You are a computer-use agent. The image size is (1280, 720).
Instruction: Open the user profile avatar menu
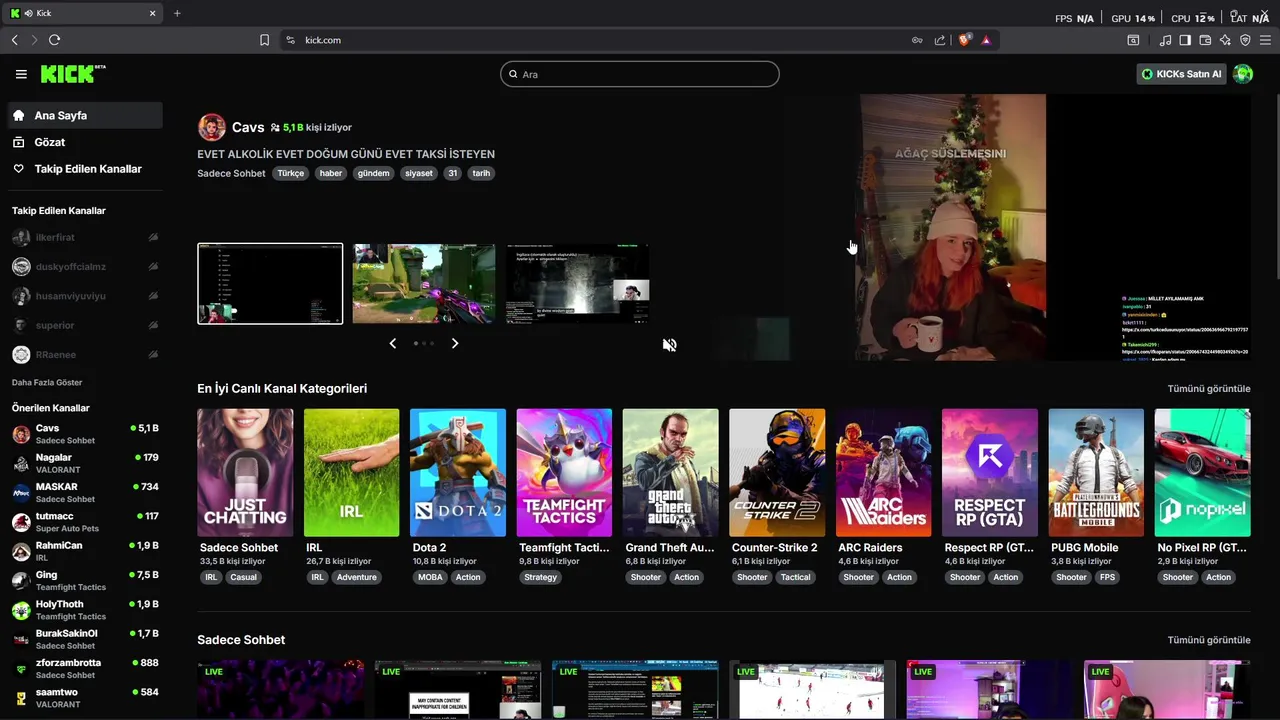[x=1243, y=74]
